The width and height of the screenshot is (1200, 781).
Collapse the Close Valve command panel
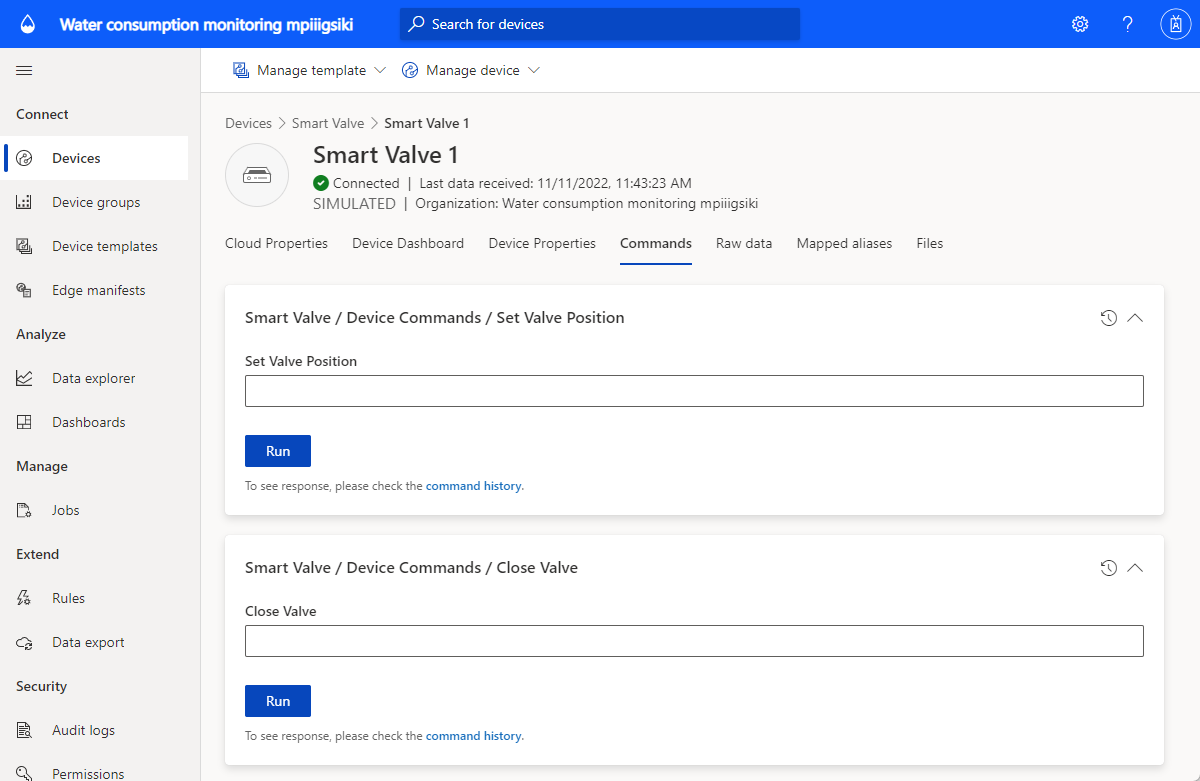tap(1135, 568)
